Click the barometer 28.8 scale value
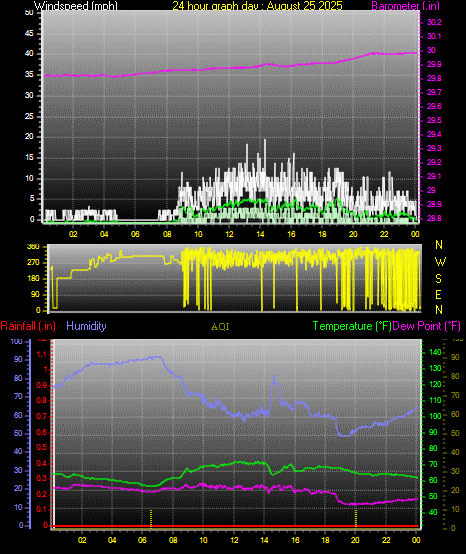This screenshot has width=466, height=554. click(x=434, y=218)
